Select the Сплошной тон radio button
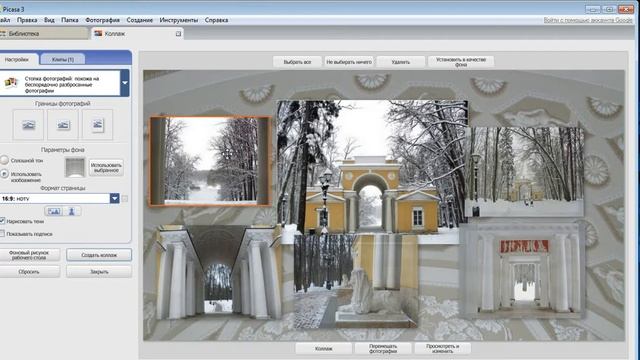The height and width of the screenshot is (360, 640). pyautogui.click(x=4, y=160)
